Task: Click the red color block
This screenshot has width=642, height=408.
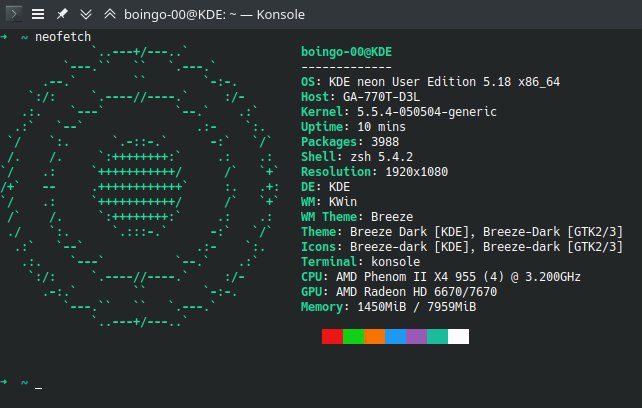Action: coord(332,336)
